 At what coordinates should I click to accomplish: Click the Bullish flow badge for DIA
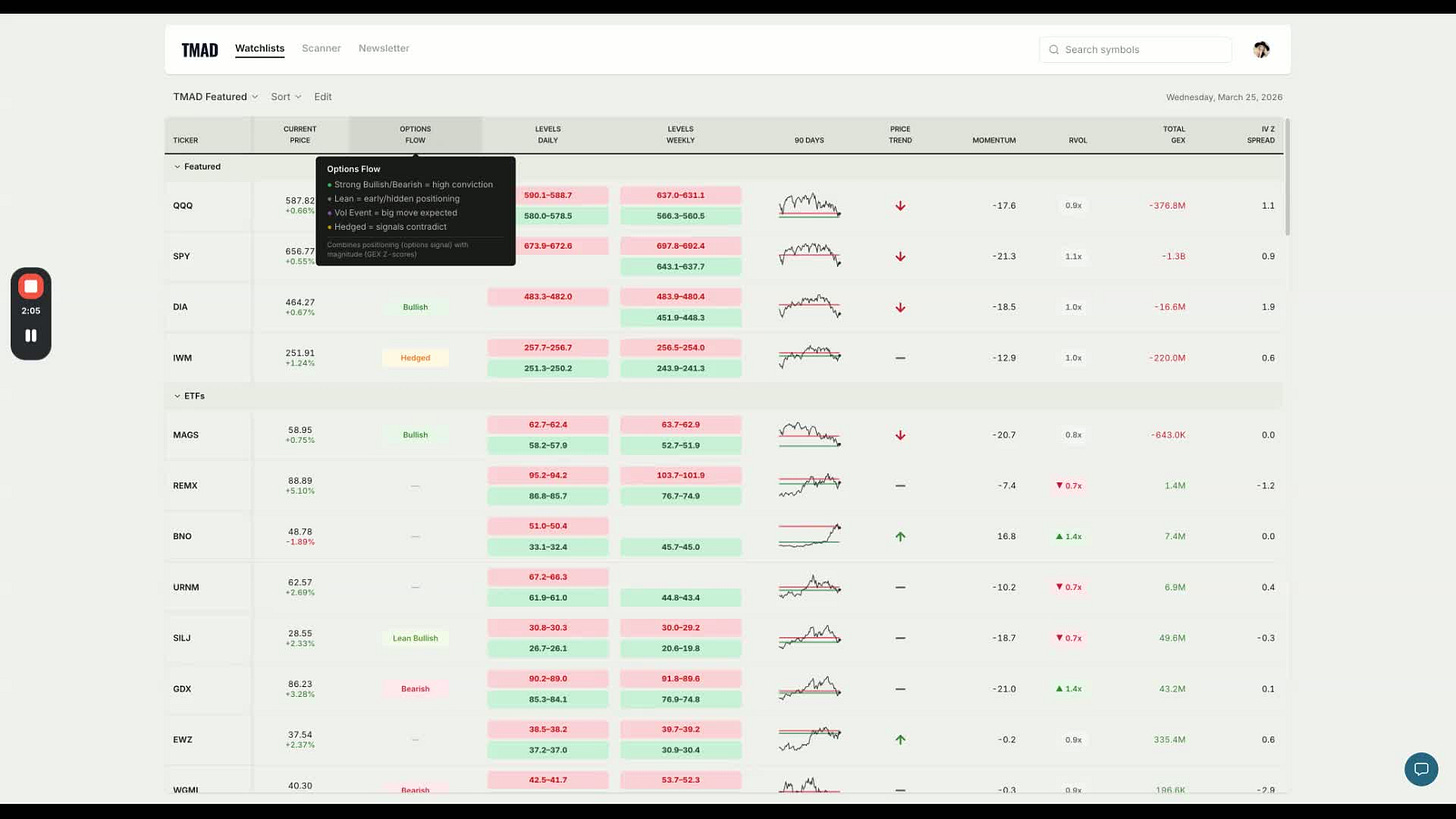pos(415,307)
